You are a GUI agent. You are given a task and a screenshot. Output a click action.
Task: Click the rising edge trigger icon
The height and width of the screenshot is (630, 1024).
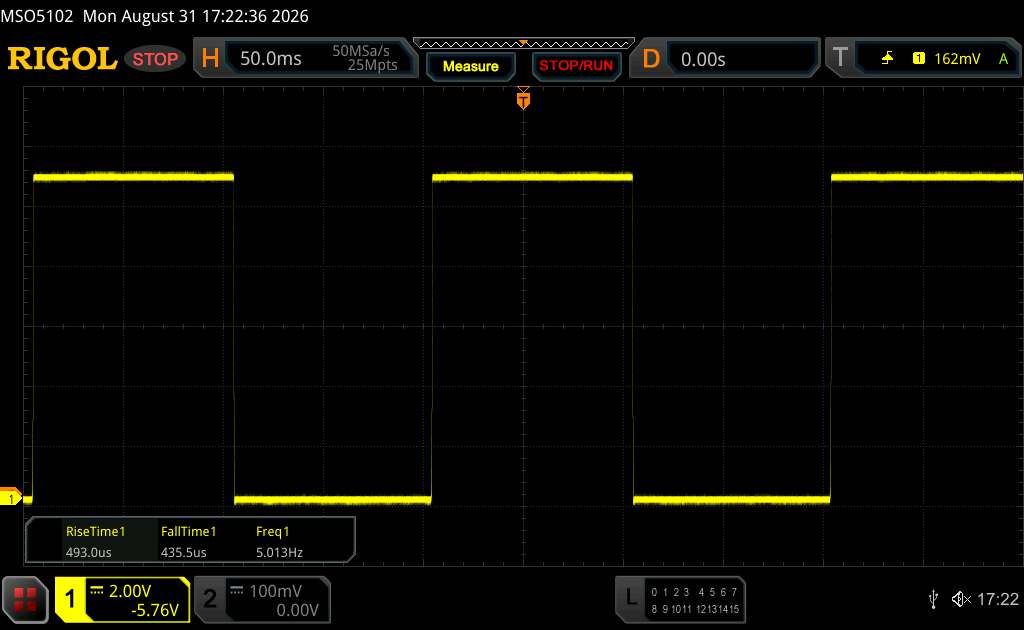(887, 59)
